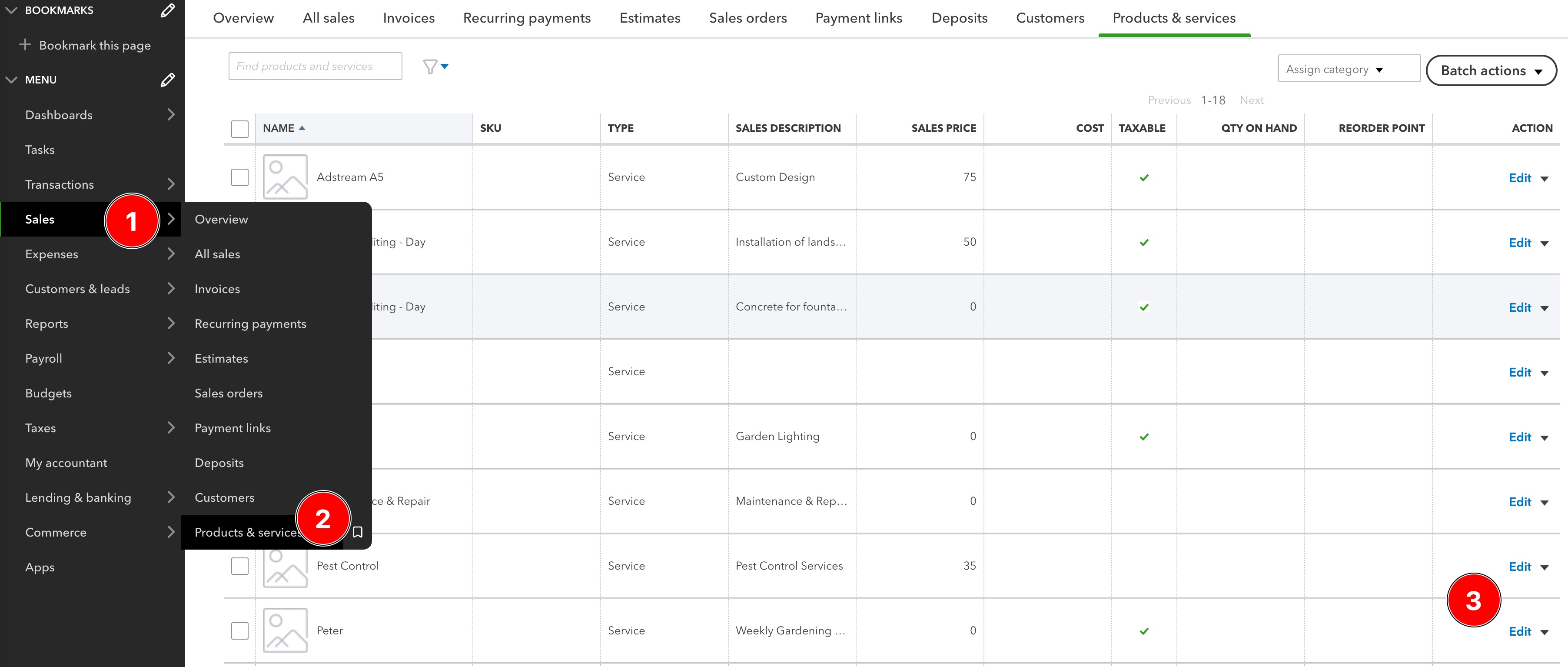Open action arrow next to Adstream A5 Edit
1568x667 pixels.
pos(1544,178)
